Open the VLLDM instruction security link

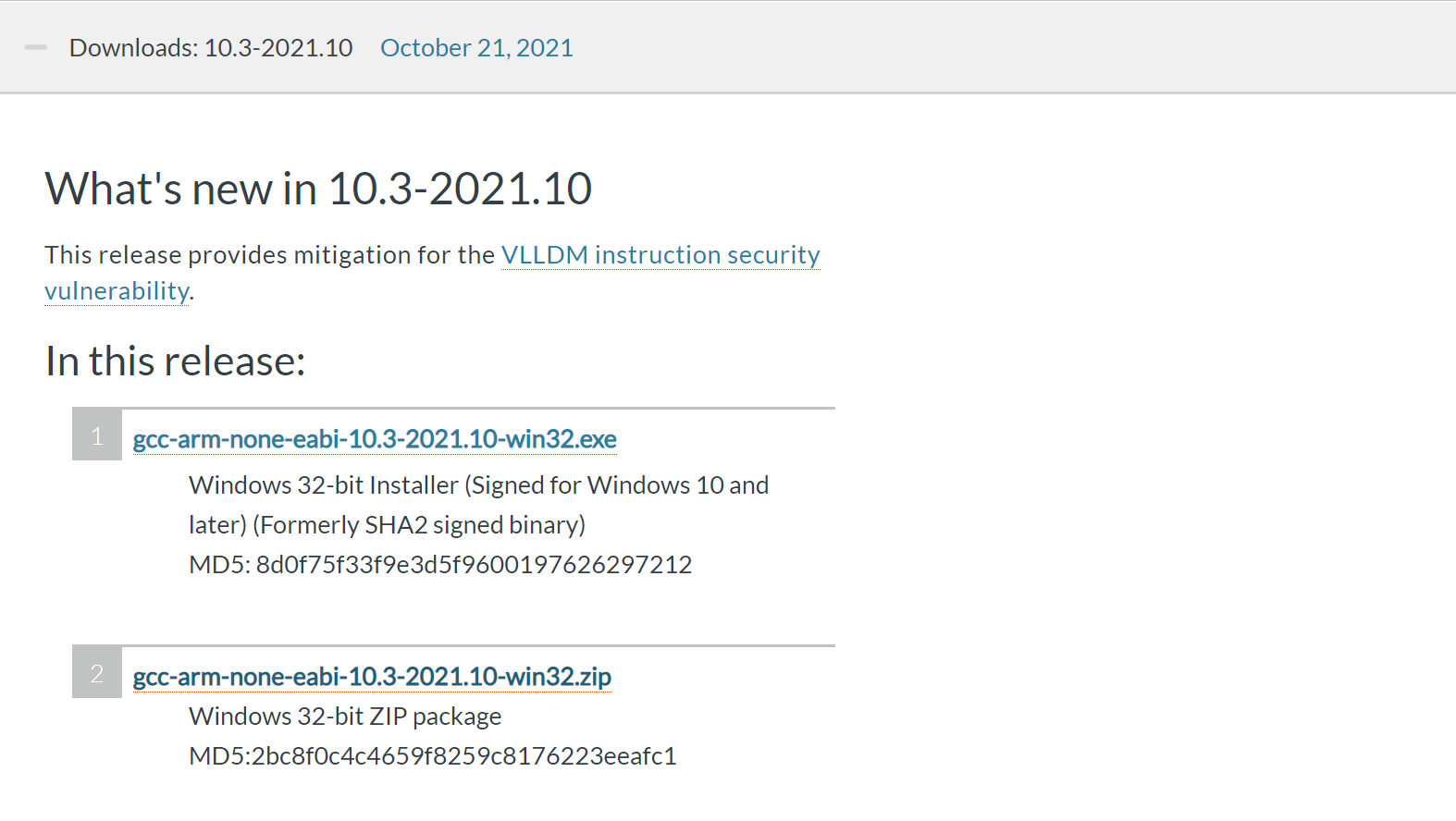pyautogui.click(x=660, y=255)
